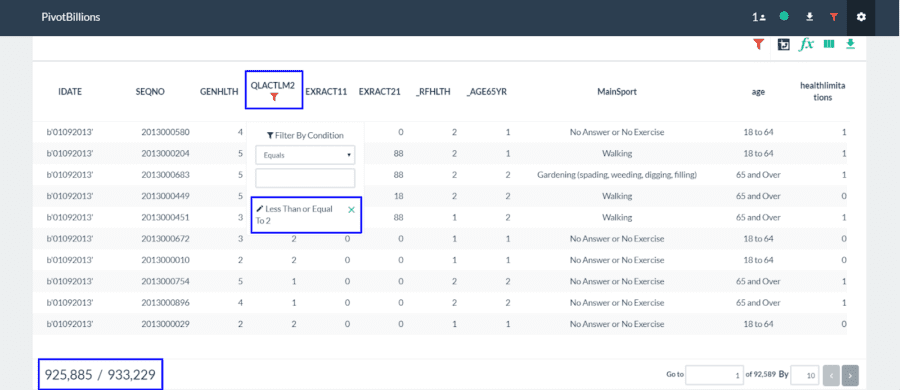Click the 925,885 / 933,229 row count
Viewport: 900px width, 390px height.
click(x=100, y=374)
